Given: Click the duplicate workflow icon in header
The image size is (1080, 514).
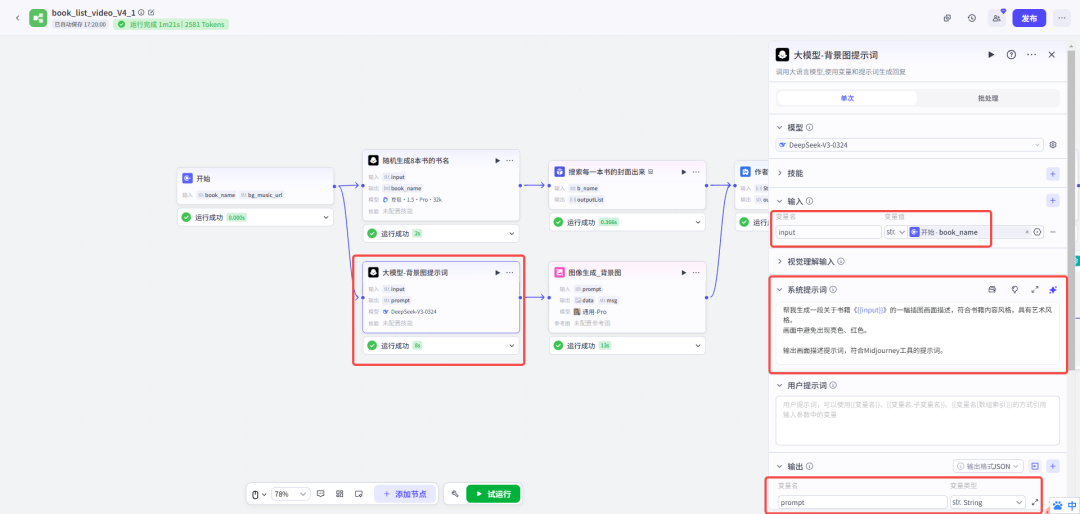Looking at the screenshot, I should 947,18.
